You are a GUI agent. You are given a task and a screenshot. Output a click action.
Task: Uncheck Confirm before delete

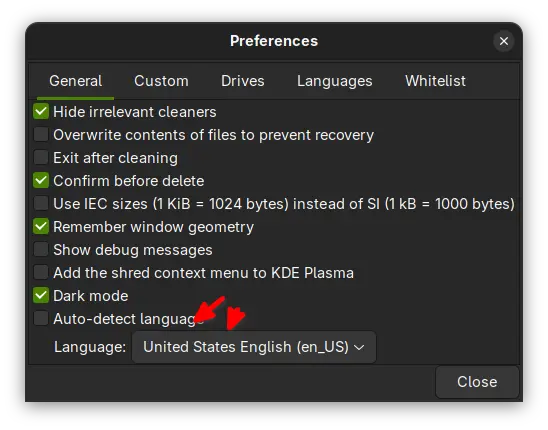click(41, 181)
